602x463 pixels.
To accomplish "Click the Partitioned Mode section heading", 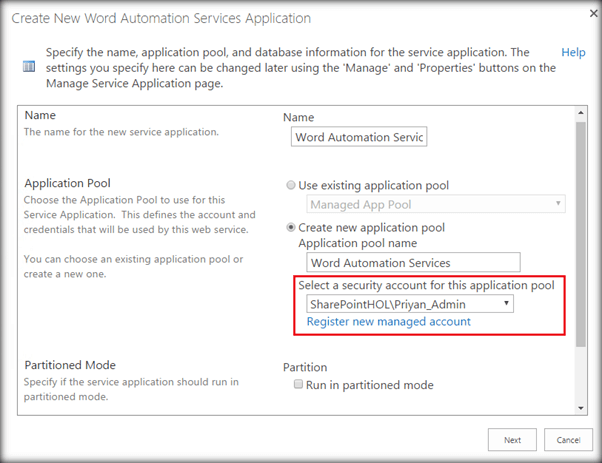I will (75, 366).
